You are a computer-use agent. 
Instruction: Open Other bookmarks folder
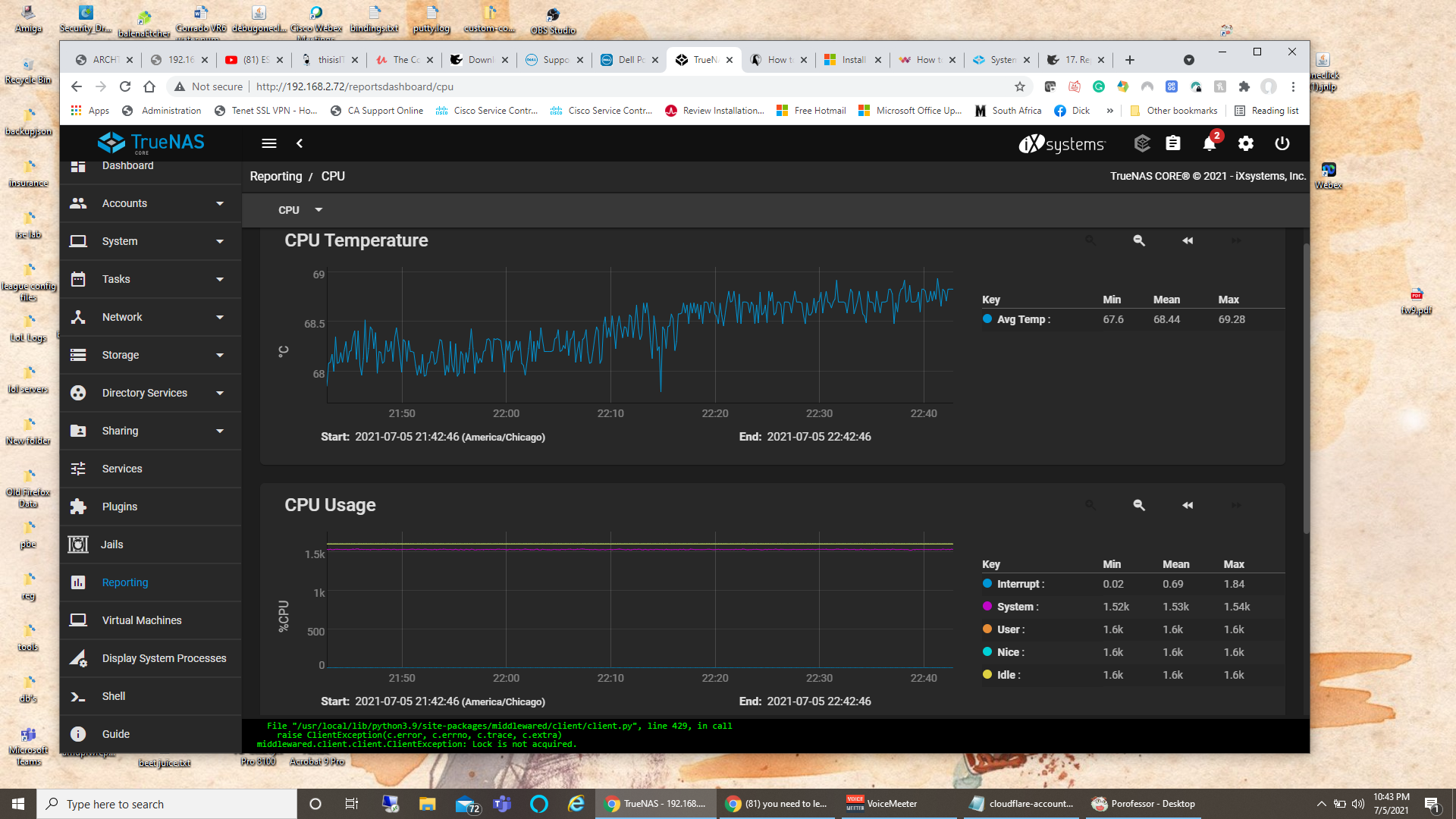[x=1173, y=111]
